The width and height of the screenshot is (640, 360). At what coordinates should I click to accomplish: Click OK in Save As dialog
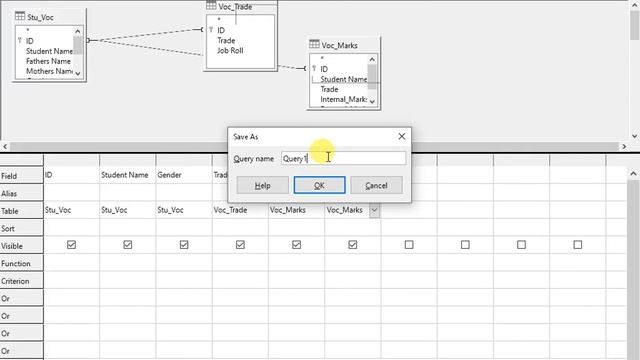319,185
